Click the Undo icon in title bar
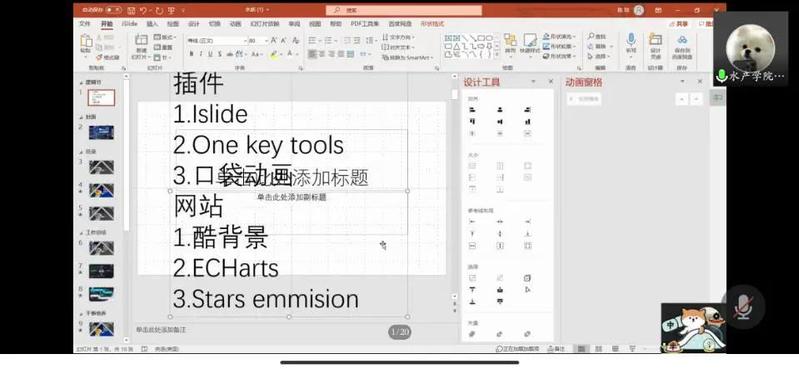This screenshot has width=799, height=369. [144, 10]
